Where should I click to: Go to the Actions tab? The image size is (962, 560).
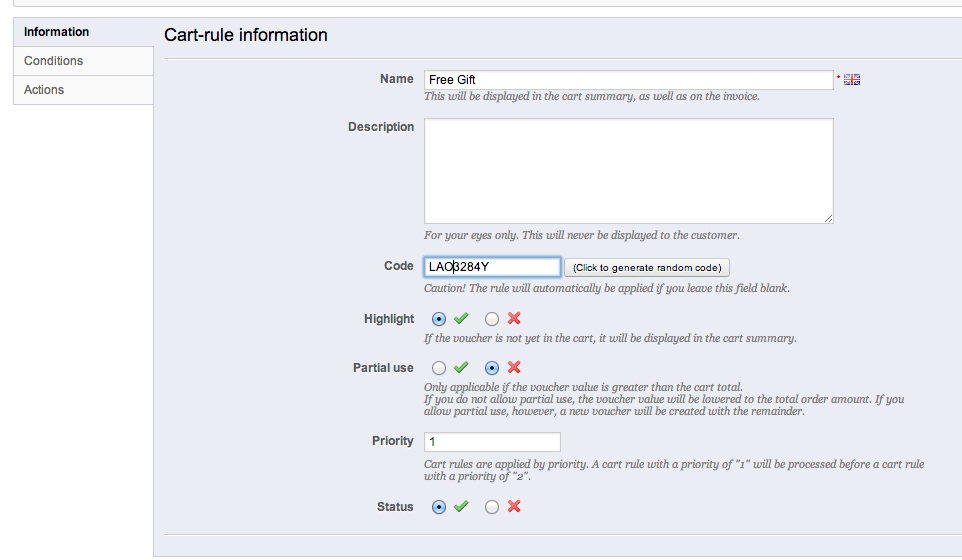click(44, 90)
